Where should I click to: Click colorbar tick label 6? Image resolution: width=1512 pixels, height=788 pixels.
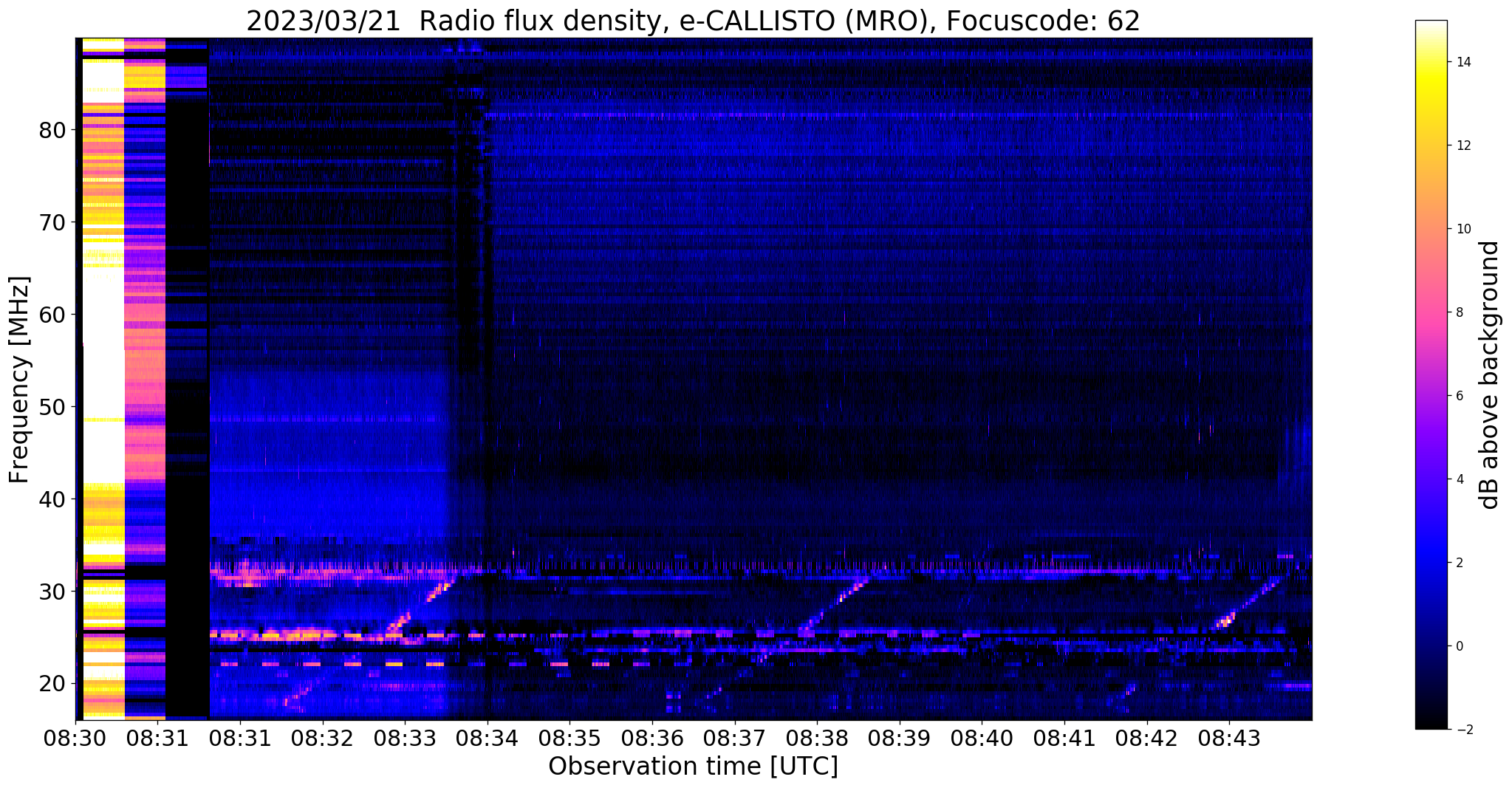[1459, 396]
